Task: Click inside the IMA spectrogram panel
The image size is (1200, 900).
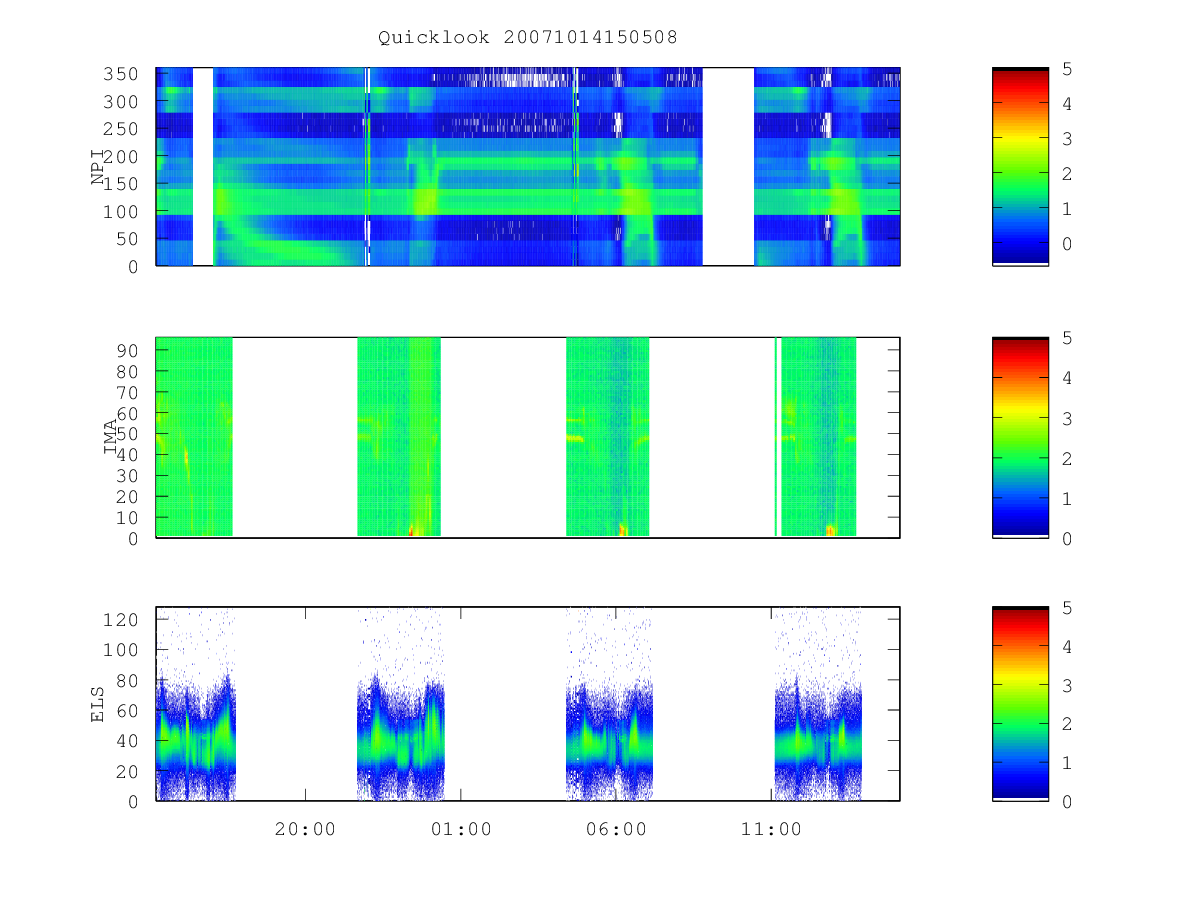Action: 528,437
